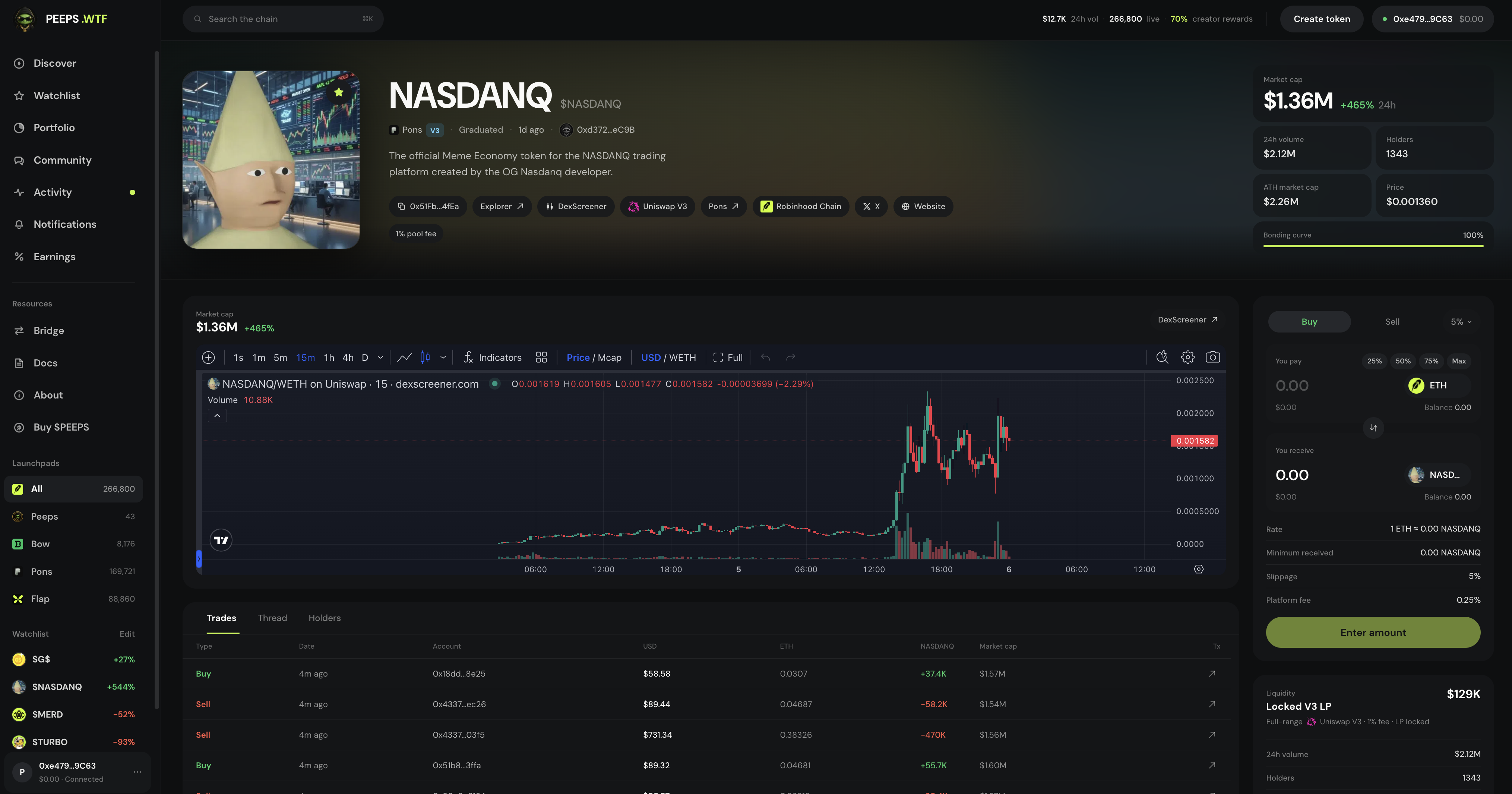Open Uniswap V3 pool link
This screenshot has width=1512, height=794.
pyautogui.click(x=657, y=206)
